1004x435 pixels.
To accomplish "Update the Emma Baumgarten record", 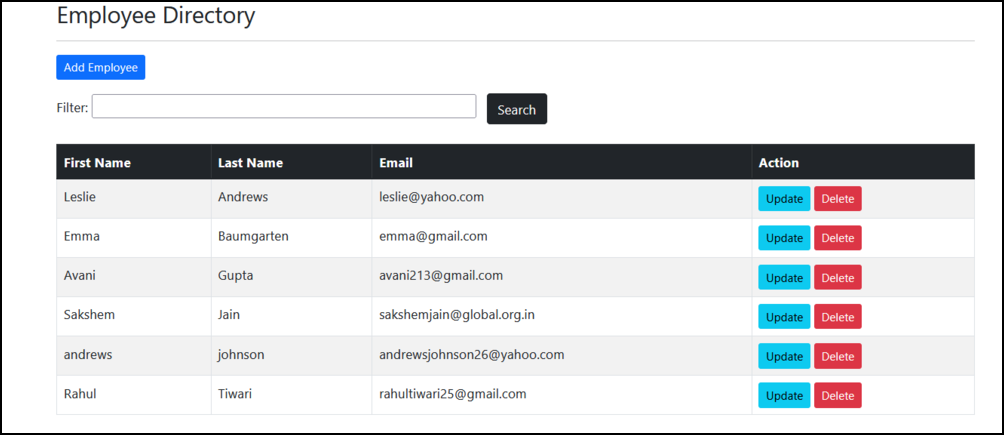I will 784,238.
